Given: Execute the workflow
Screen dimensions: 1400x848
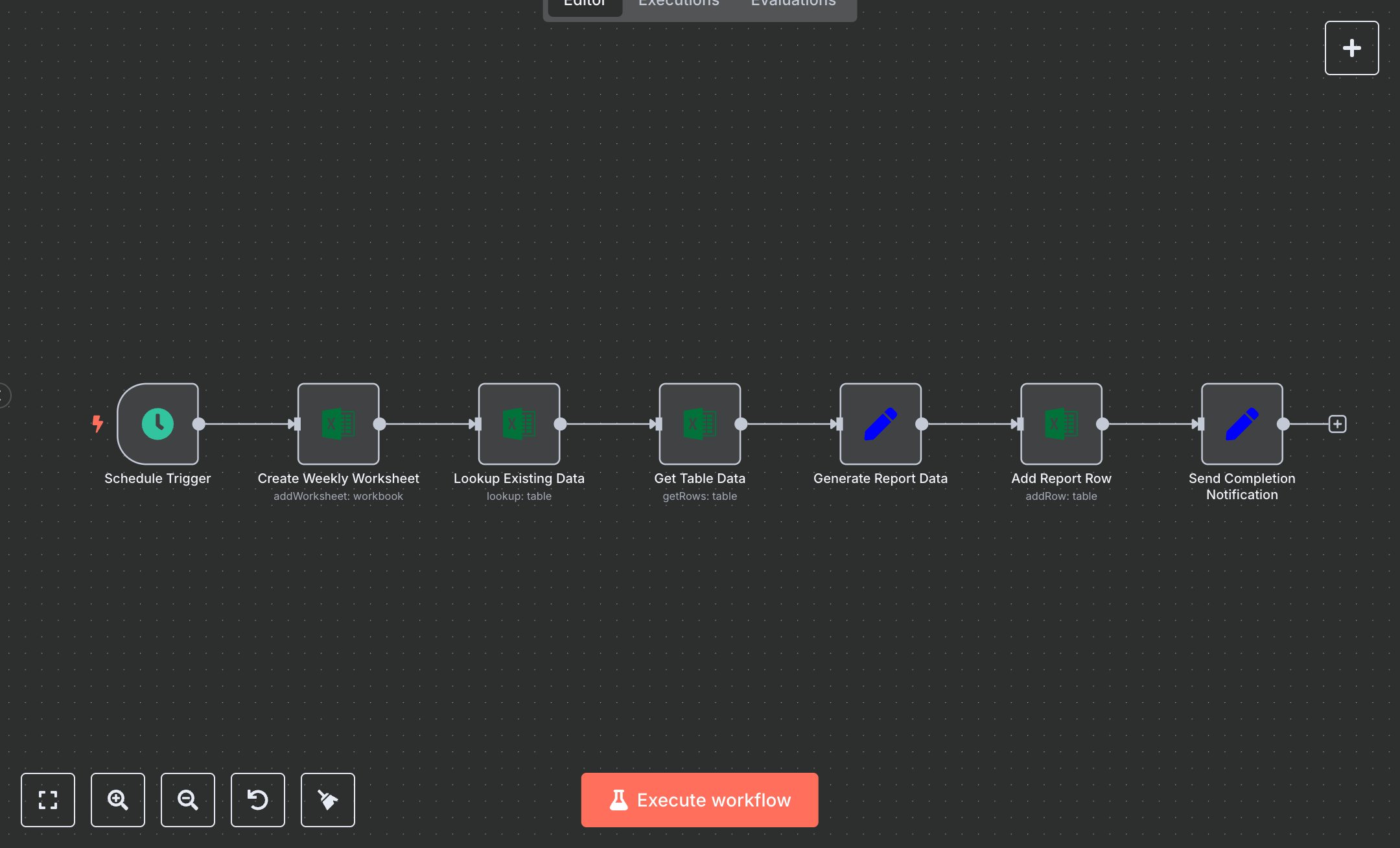Looking at the screenshot, I should pyautogui.click(x=699, y=799).
